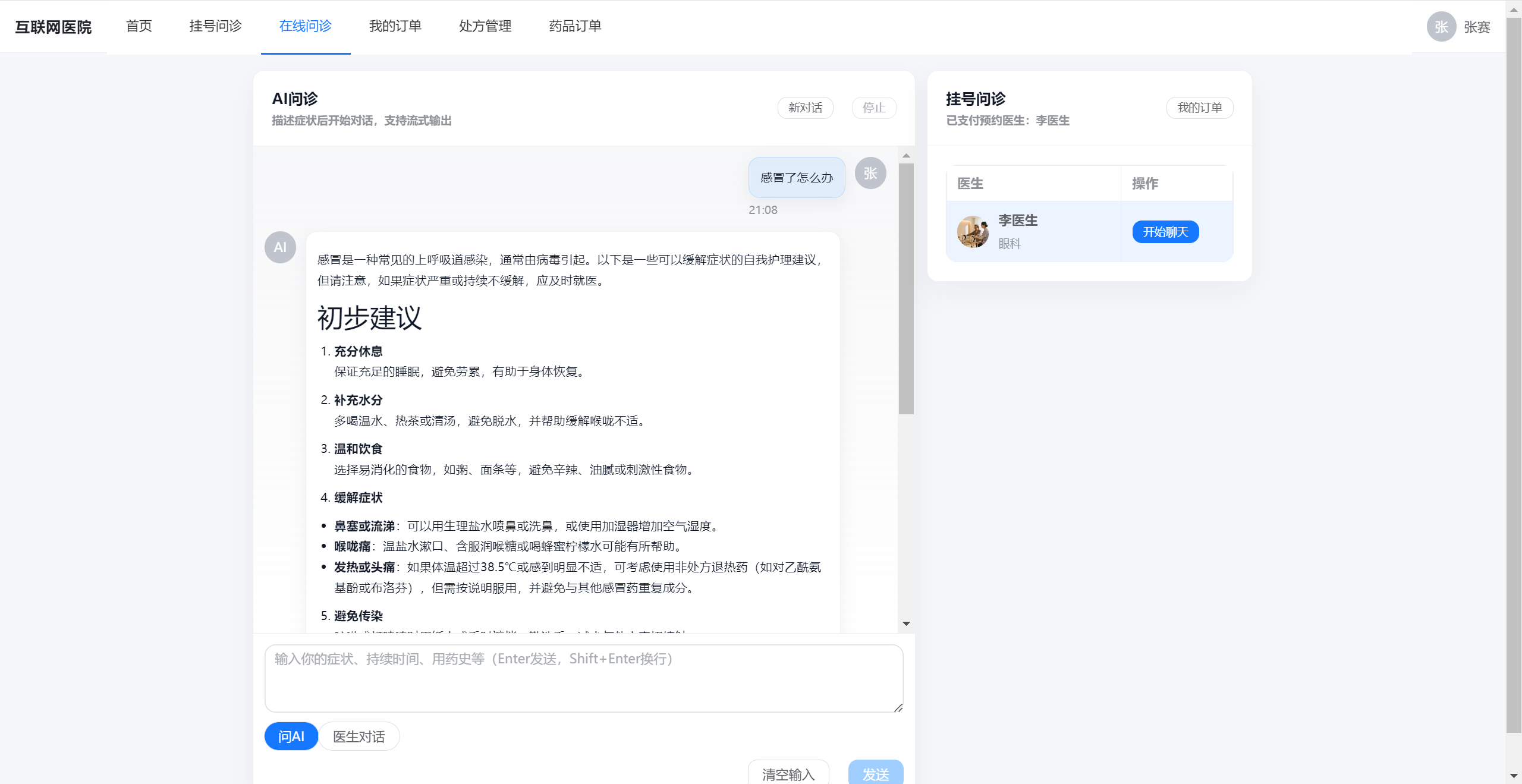This screenshot has width=1522, height=784.
Task: Select the 问AI mode toggle
Action: click(291, 736)
